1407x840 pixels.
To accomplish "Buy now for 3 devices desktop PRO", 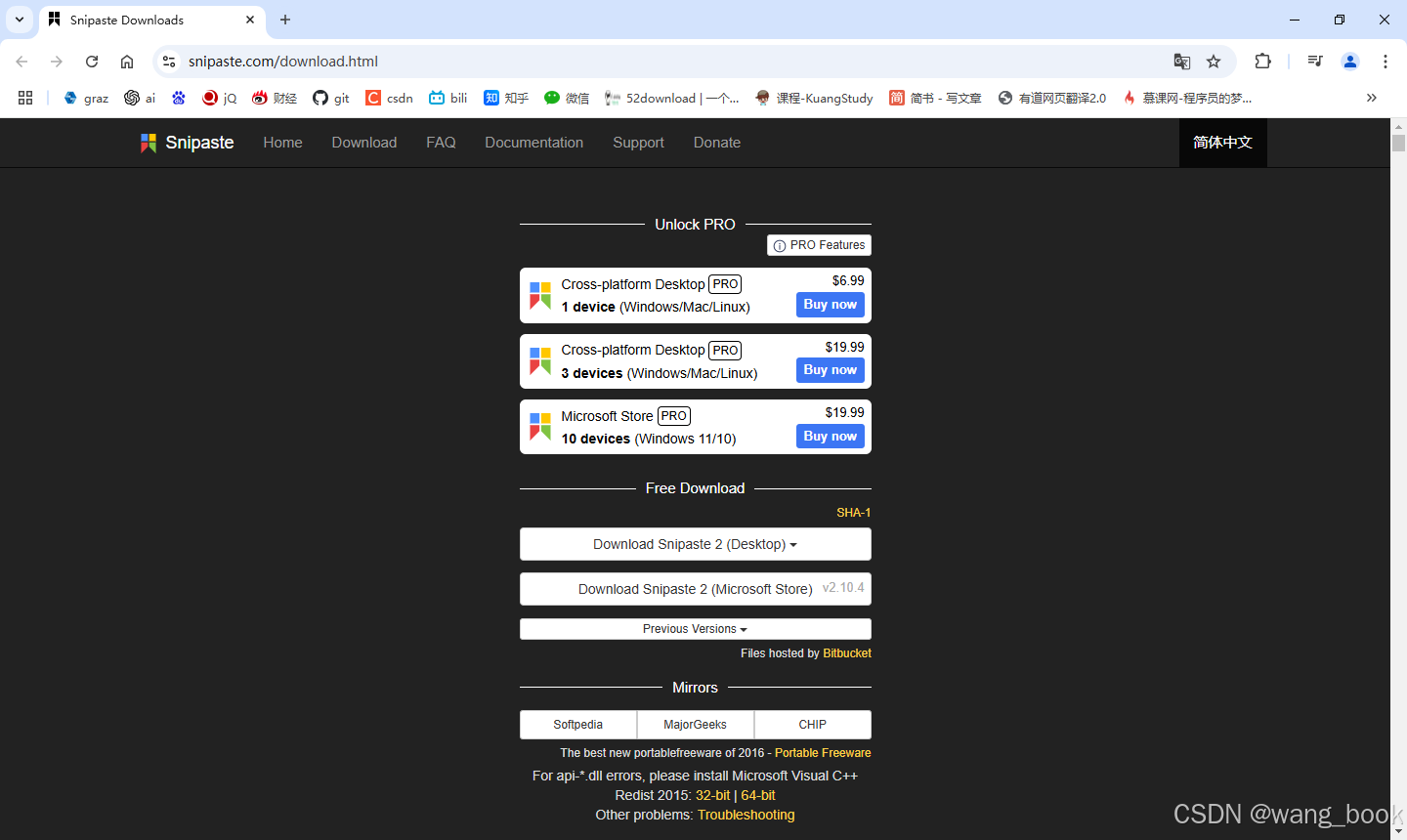I will pyautogui.click(x=831, y=370).
